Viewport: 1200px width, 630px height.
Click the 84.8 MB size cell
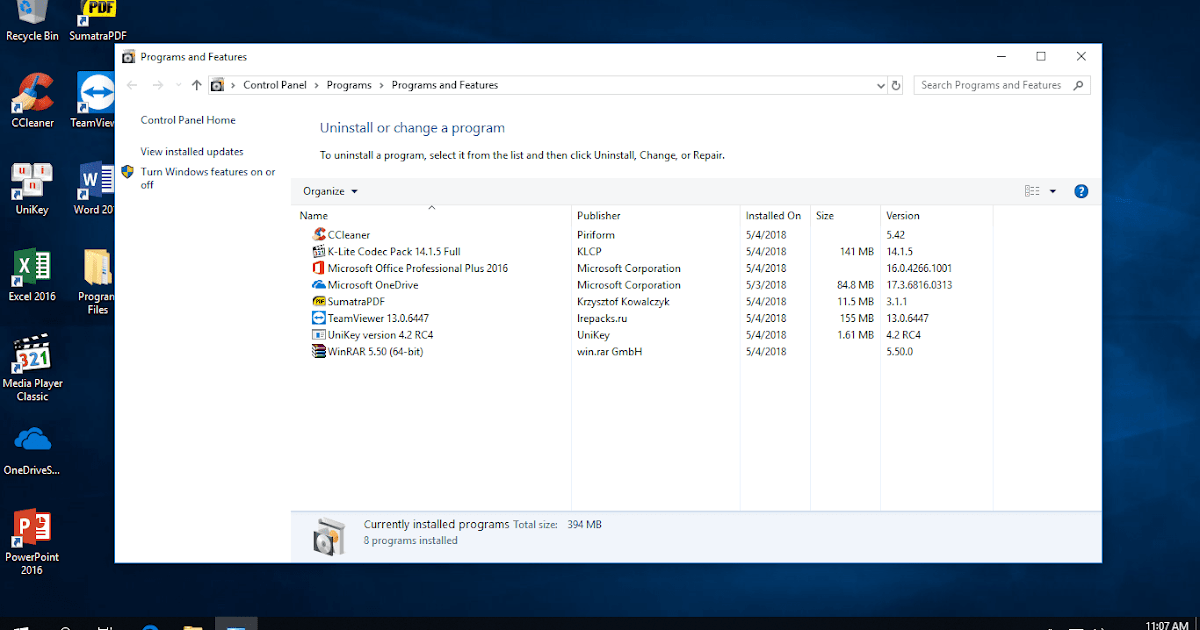[855, 285]
